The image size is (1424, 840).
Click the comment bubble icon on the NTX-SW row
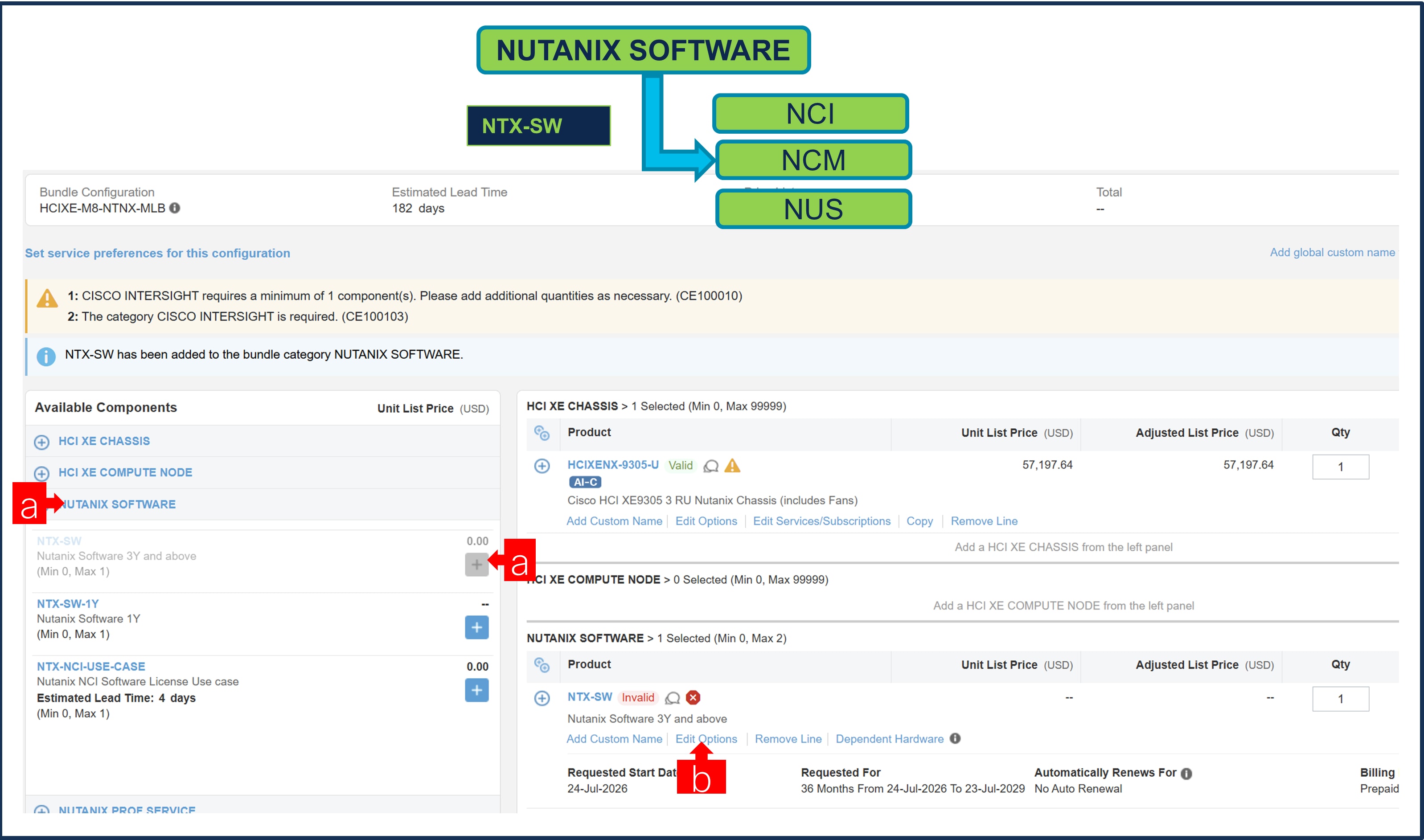point(673,698)
